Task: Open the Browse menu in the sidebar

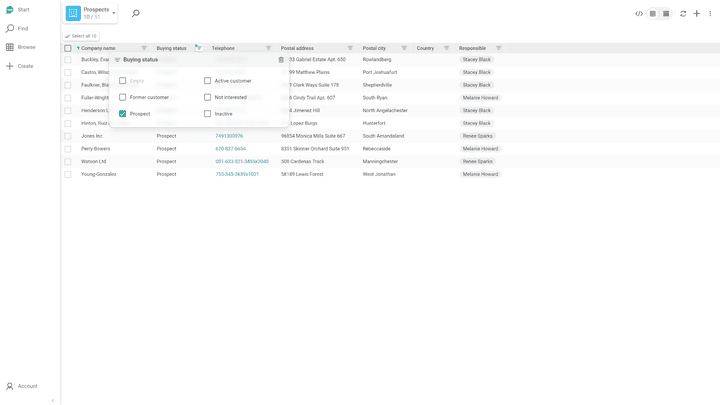Action: [20, 47]
